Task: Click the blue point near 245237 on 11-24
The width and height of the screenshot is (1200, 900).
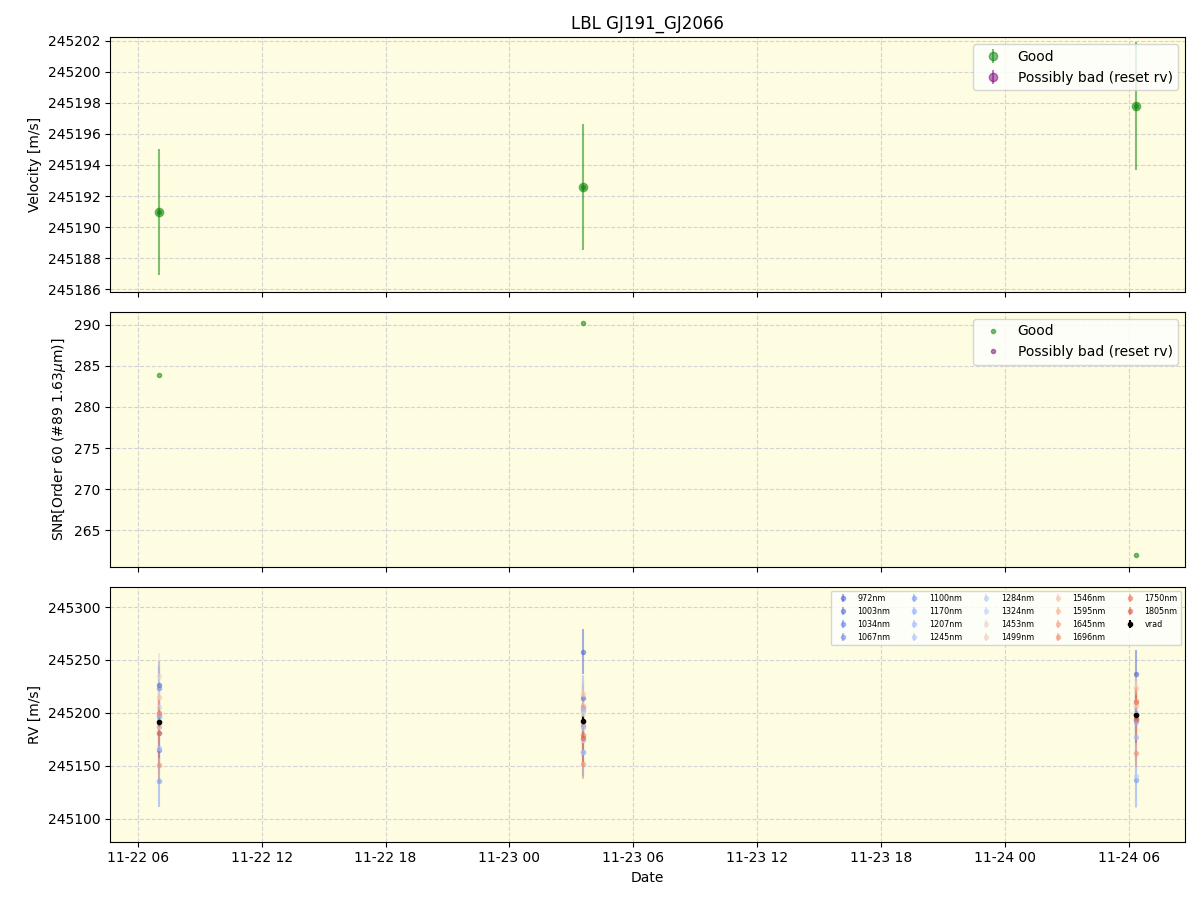Action: (1136, 674)
